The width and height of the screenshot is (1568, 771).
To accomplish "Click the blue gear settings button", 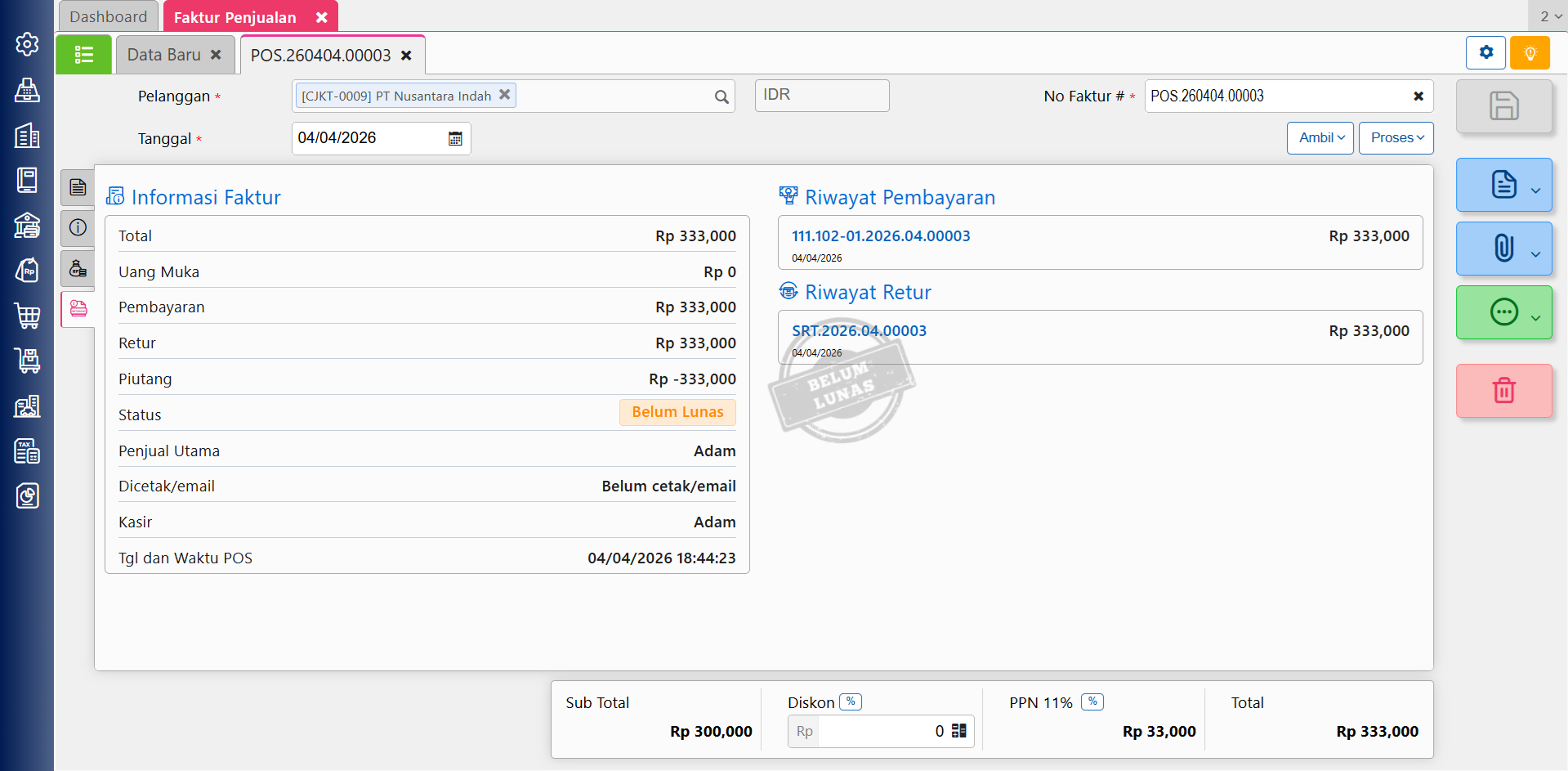I will [1485, 53].
